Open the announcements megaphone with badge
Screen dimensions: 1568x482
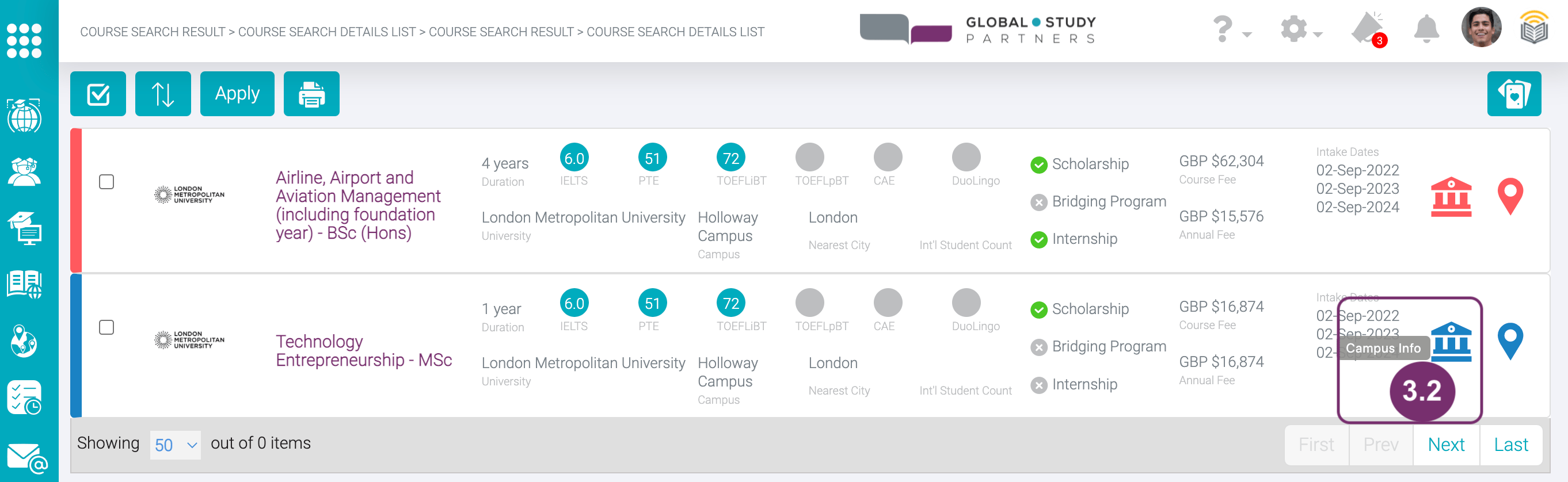(x=1367, y=29)
